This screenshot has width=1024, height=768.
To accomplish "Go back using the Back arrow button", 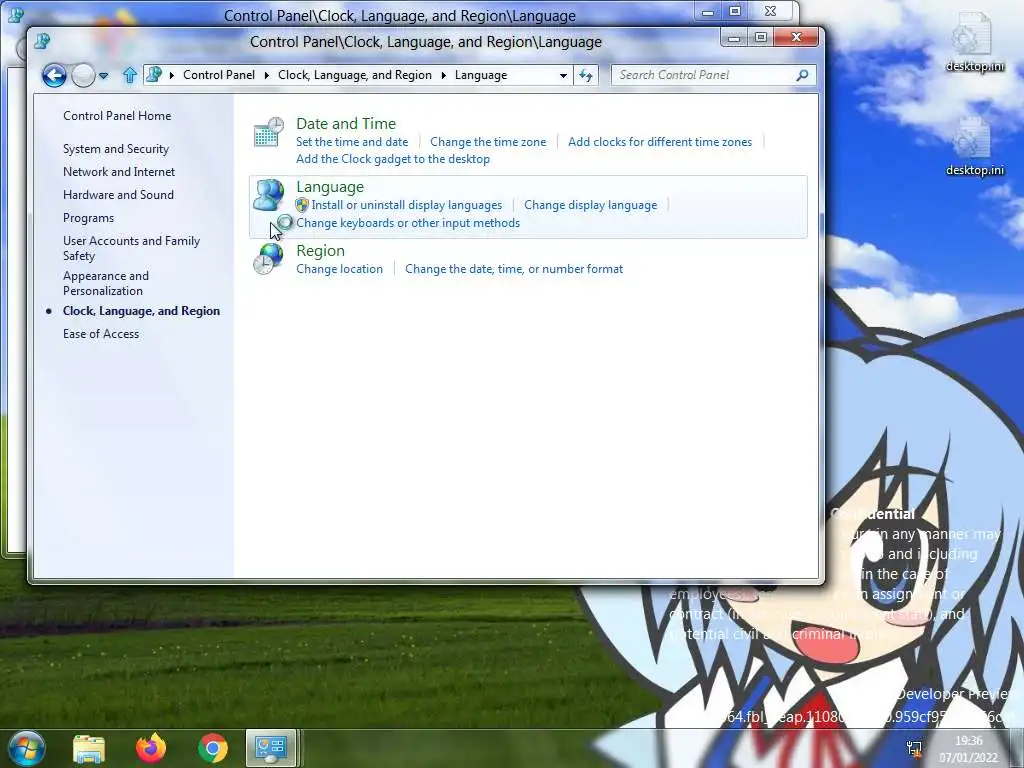I will pyautogui.click(x=54, y=75).
